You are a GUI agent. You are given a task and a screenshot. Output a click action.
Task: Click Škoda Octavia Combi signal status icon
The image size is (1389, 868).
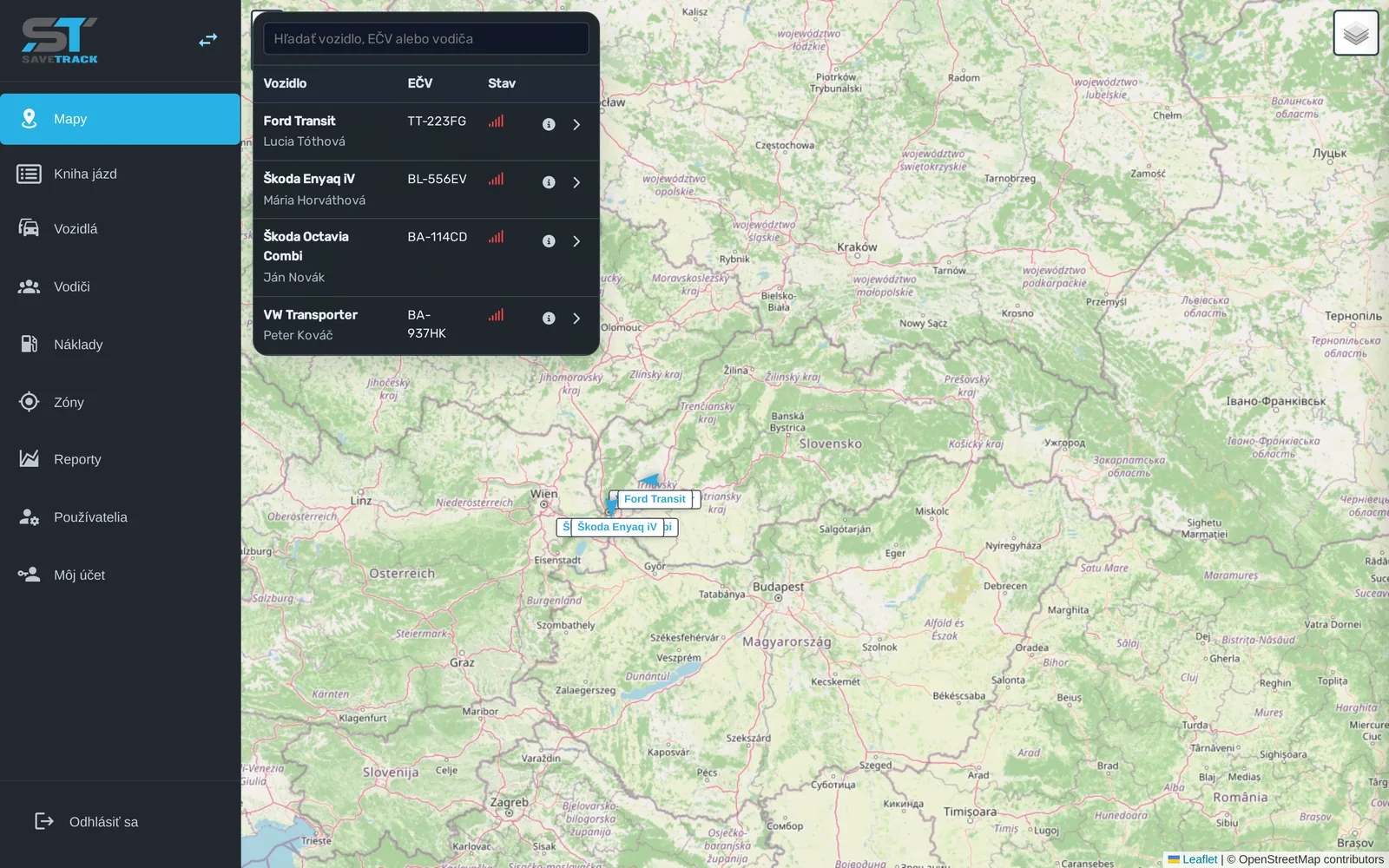pos(496,237)
